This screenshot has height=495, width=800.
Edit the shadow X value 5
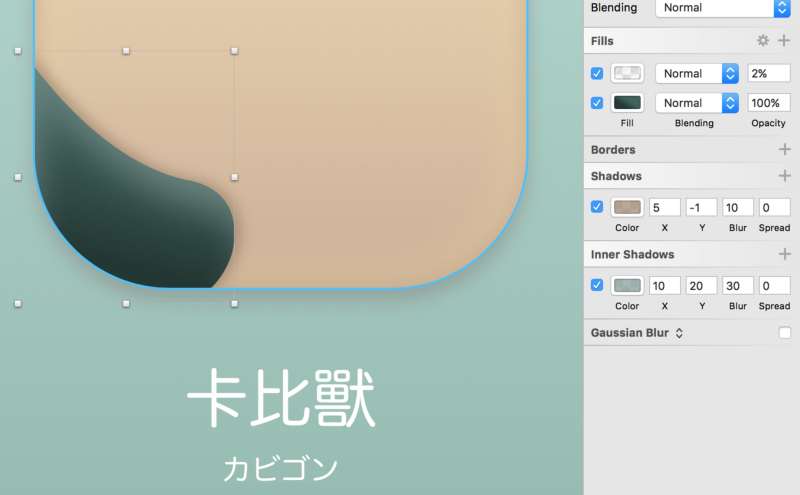pyautogui.click(x=665, y=207)
